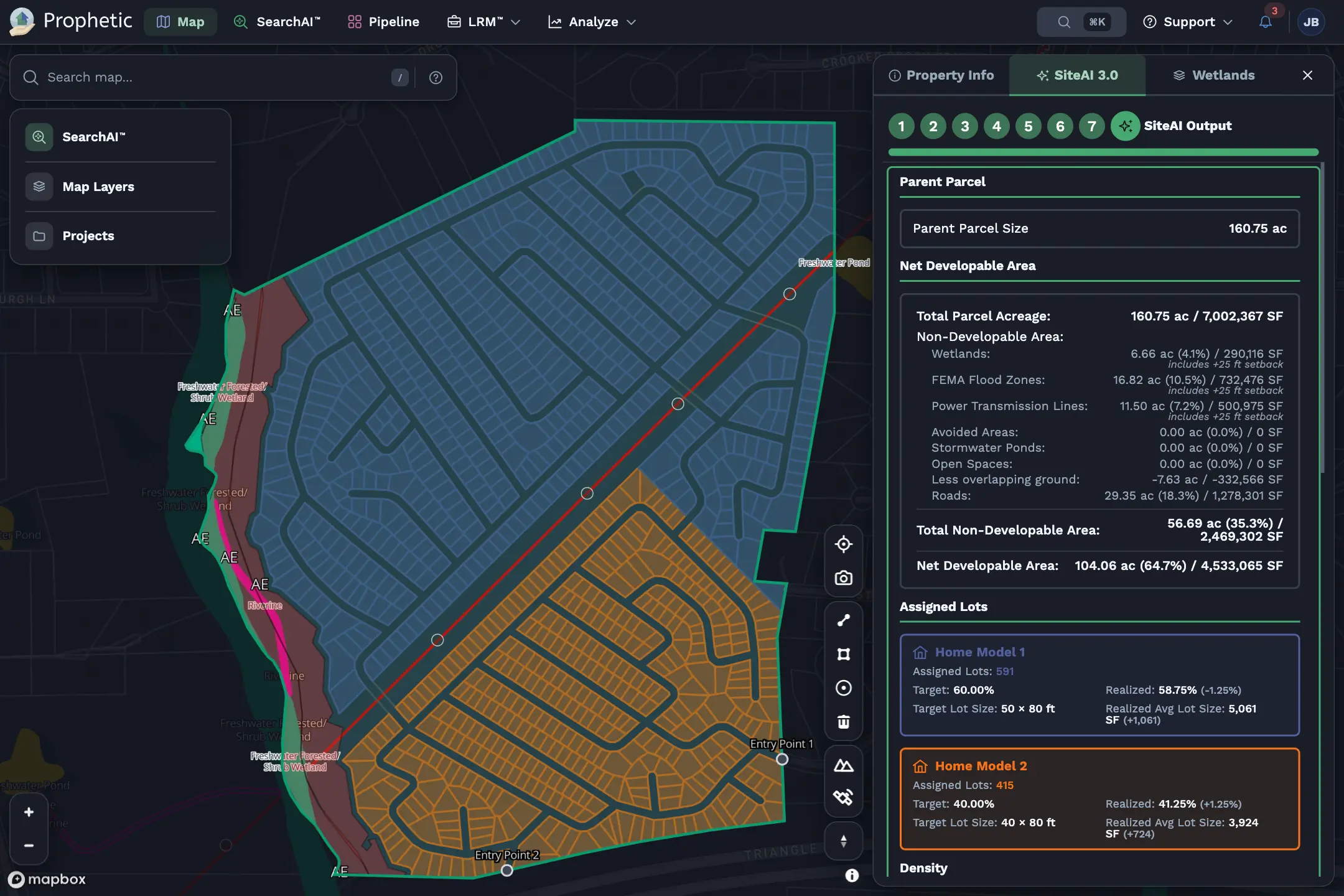Select the Home Model 1 card

click(x=1099, y=685)
